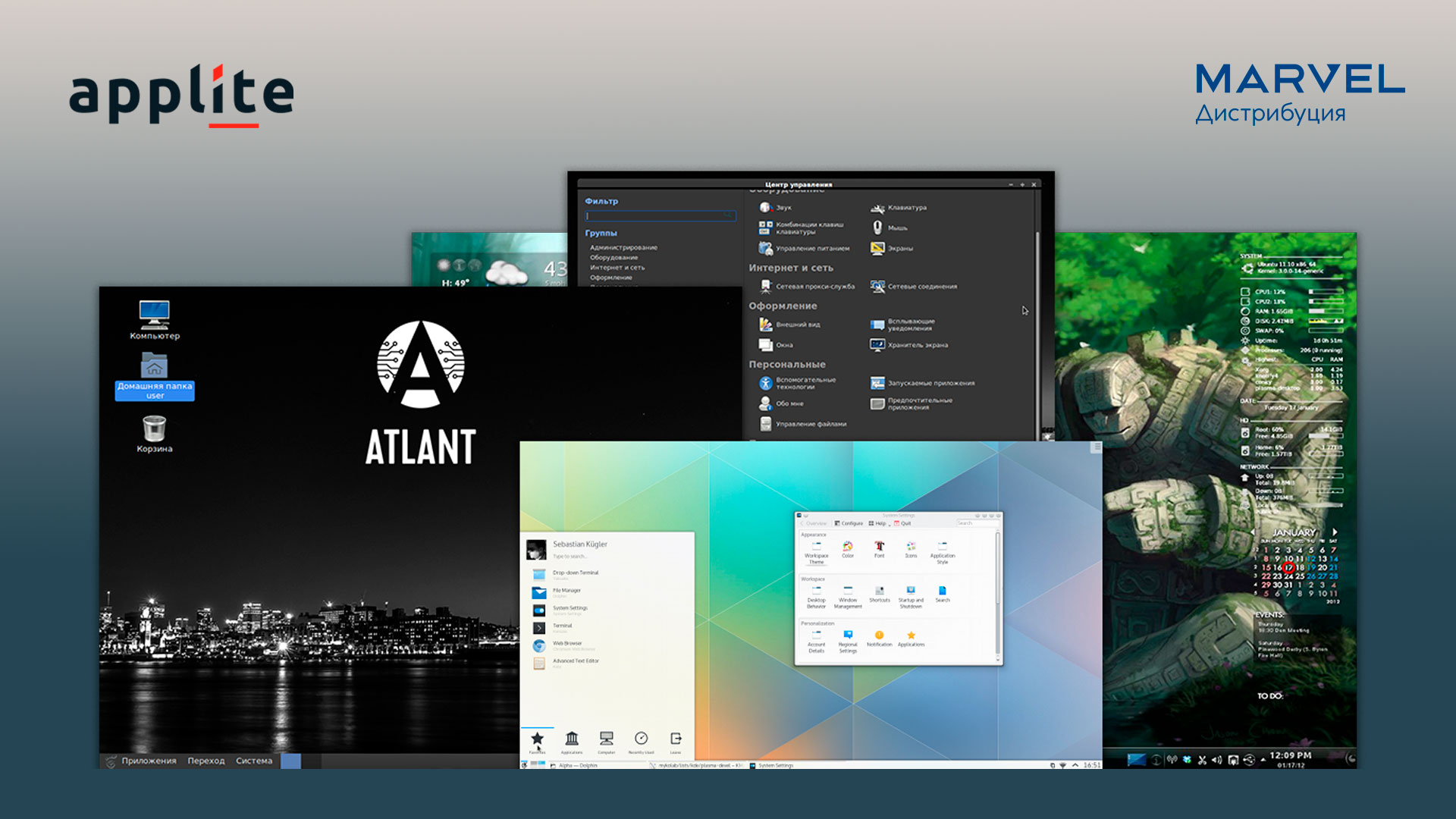
Task: Open Домашняя папка user folder icon
Action: 155,375
